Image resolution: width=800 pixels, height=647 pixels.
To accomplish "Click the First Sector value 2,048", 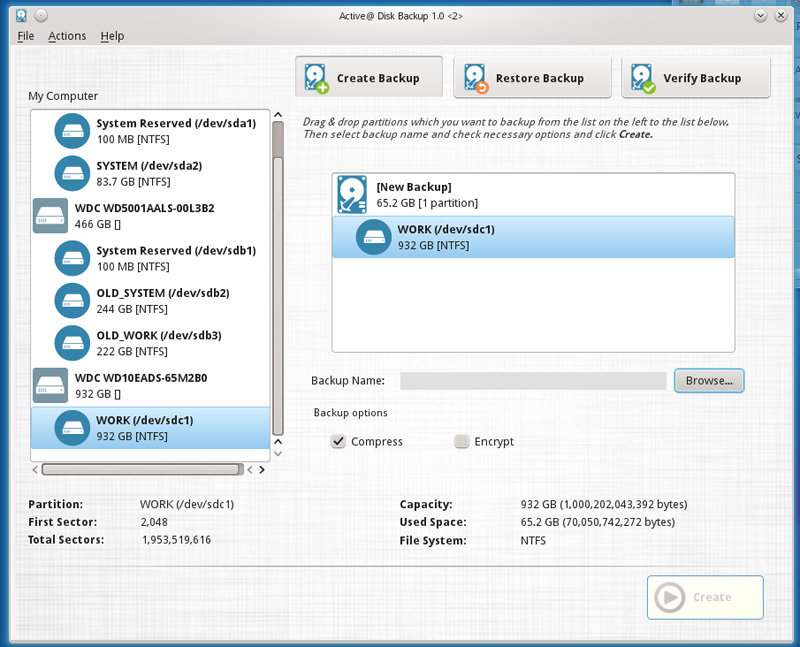I will pos(154,522).
